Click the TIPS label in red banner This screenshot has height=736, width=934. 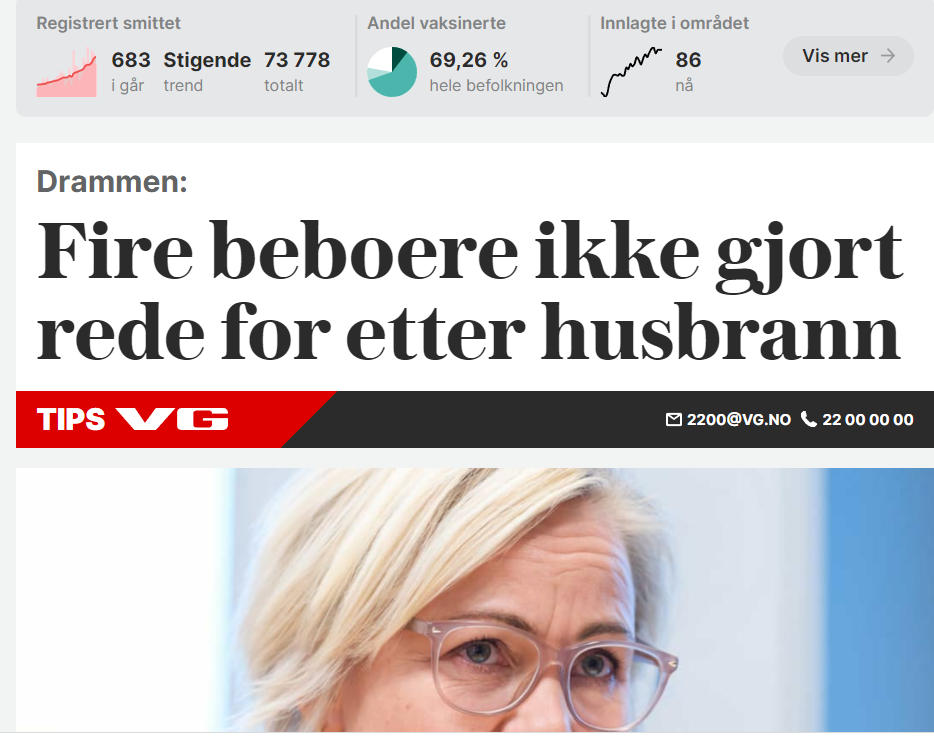[71, 419]
